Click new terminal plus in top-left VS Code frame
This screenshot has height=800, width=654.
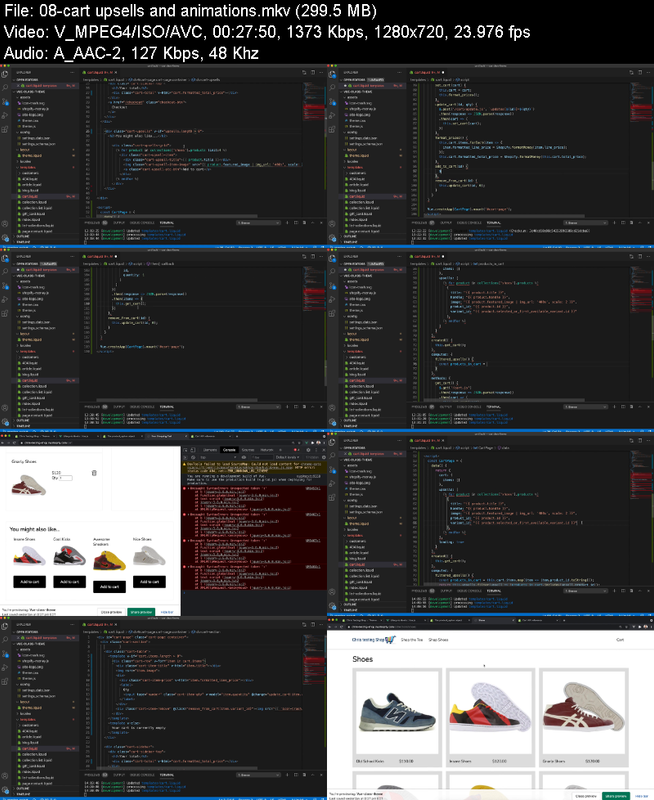point(288,223)
